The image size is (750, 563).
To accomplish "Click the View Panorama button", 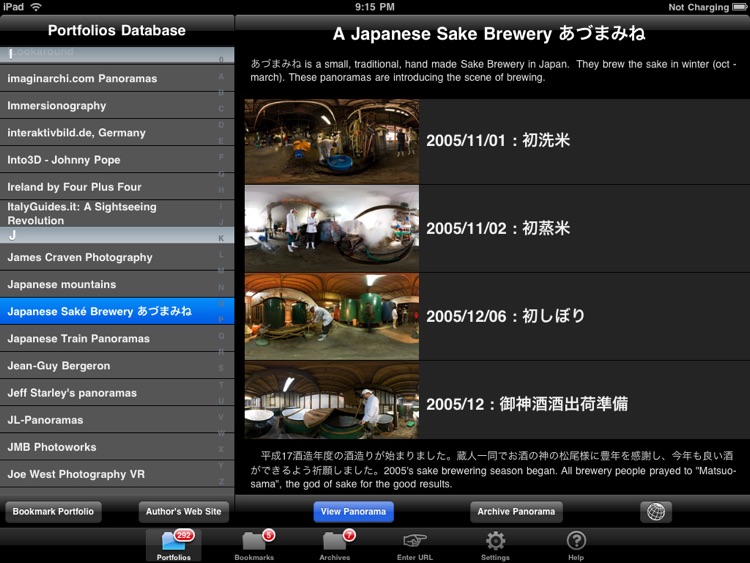I will (353, 512).
